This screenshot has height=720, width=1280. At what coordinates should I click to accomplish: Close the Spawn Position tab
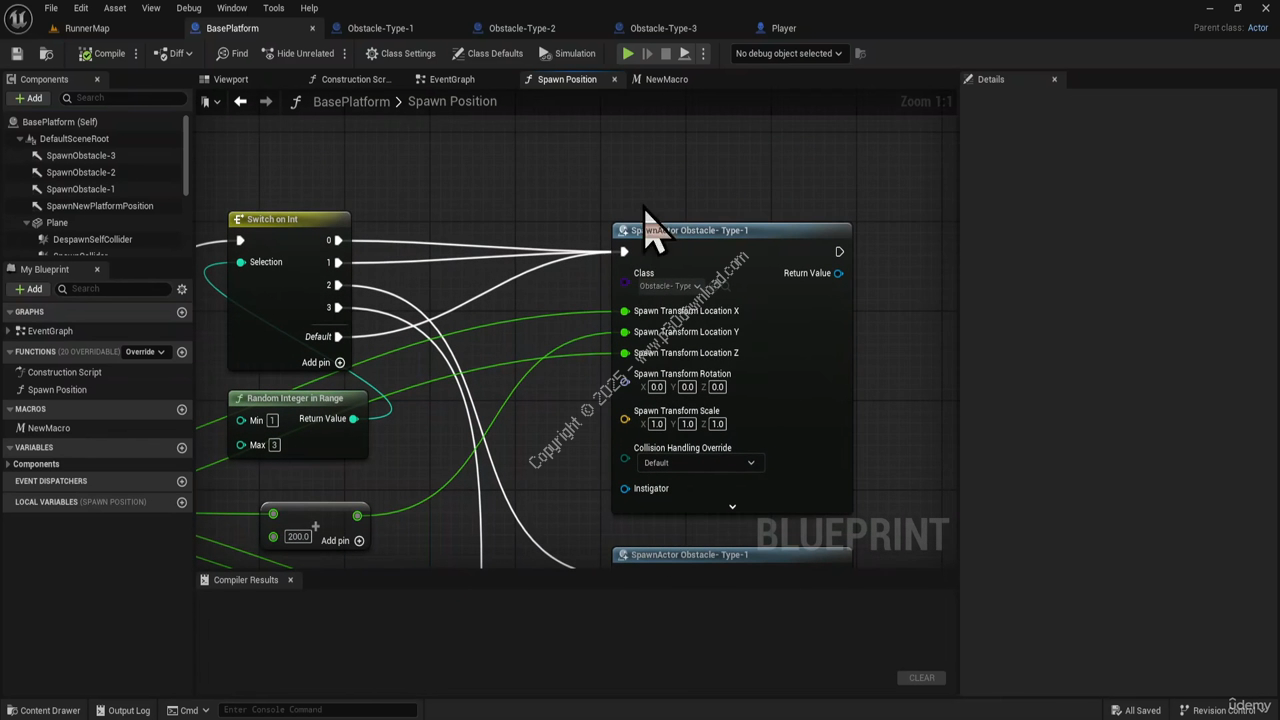pos(614,79)
